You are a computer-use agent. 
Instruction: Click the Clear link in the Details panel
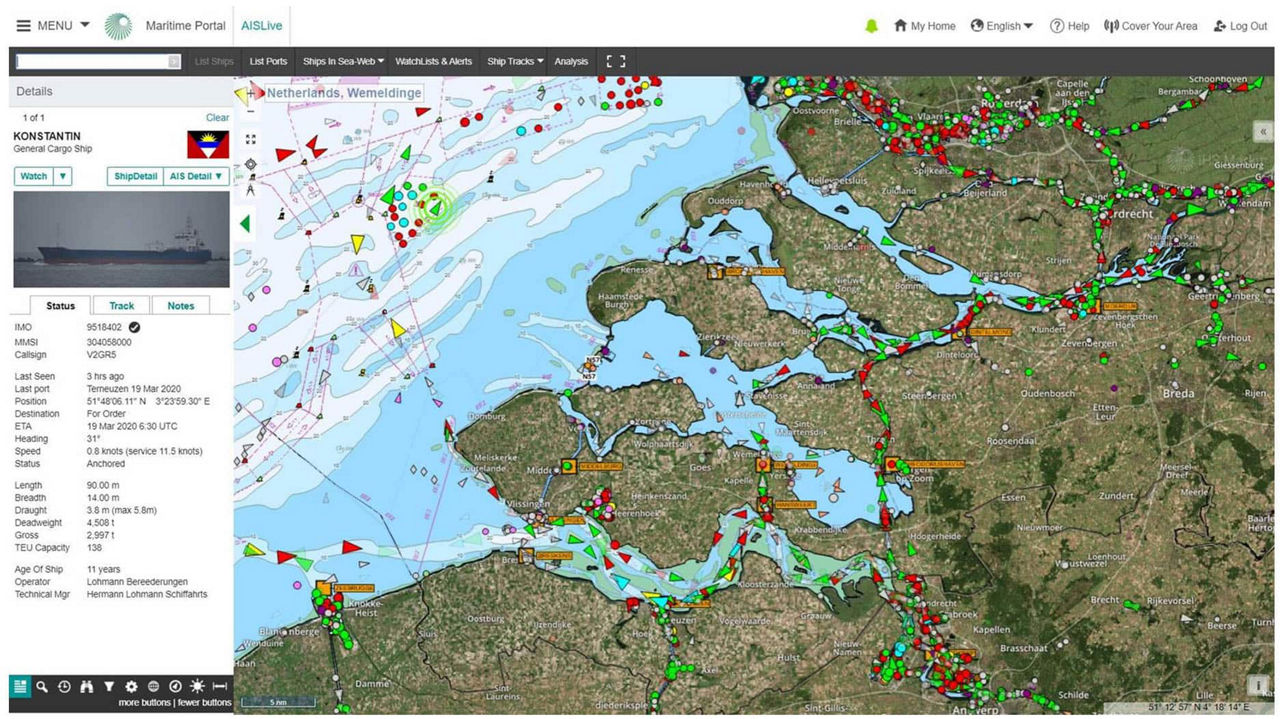217,118
